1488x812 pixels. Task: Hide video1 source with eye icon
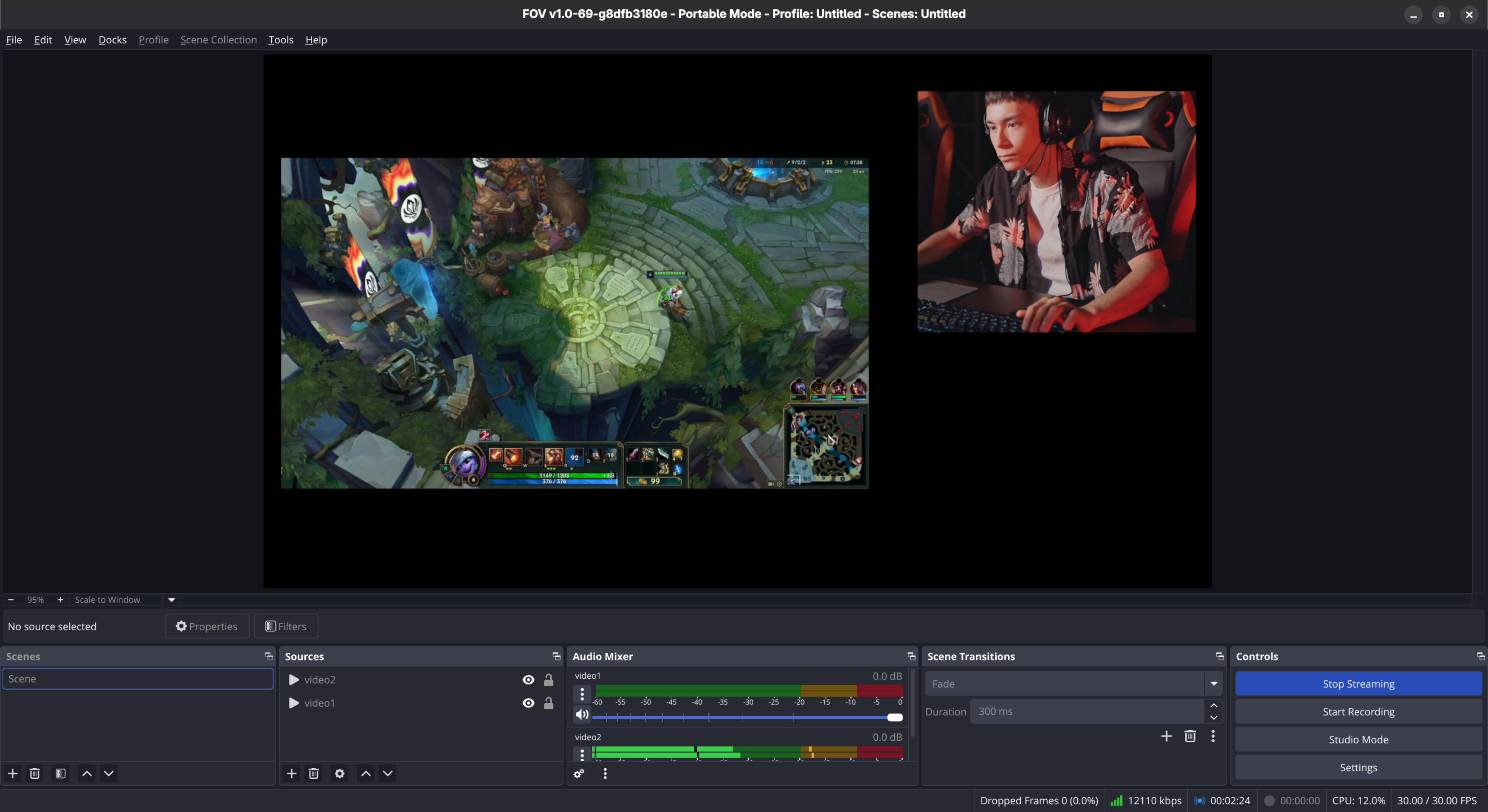(528, 703)
